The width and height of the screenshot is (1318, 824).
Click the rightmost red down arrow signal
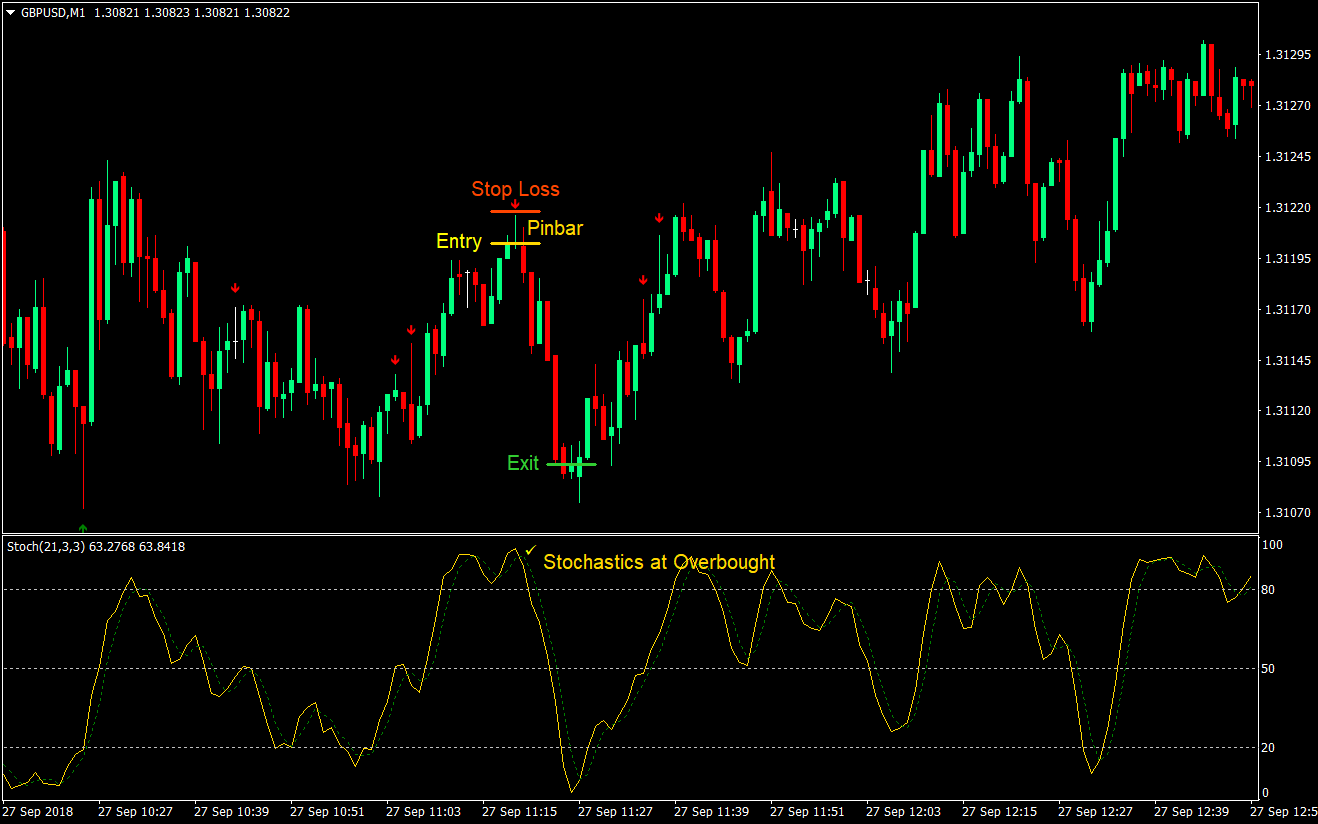pos(659,218)
